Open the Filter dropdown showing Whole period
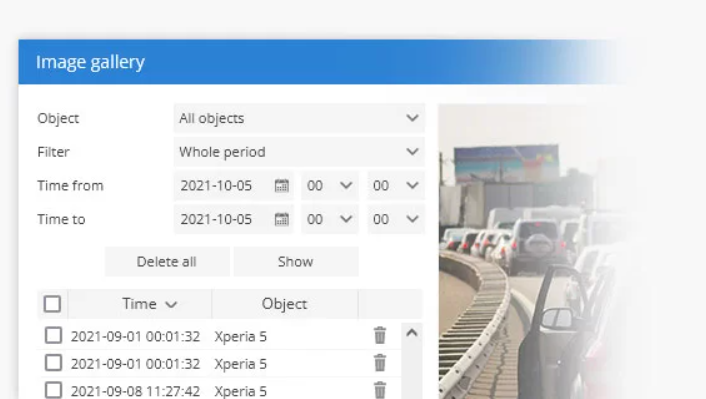706x399 pixels. click(x=299, y=152)
